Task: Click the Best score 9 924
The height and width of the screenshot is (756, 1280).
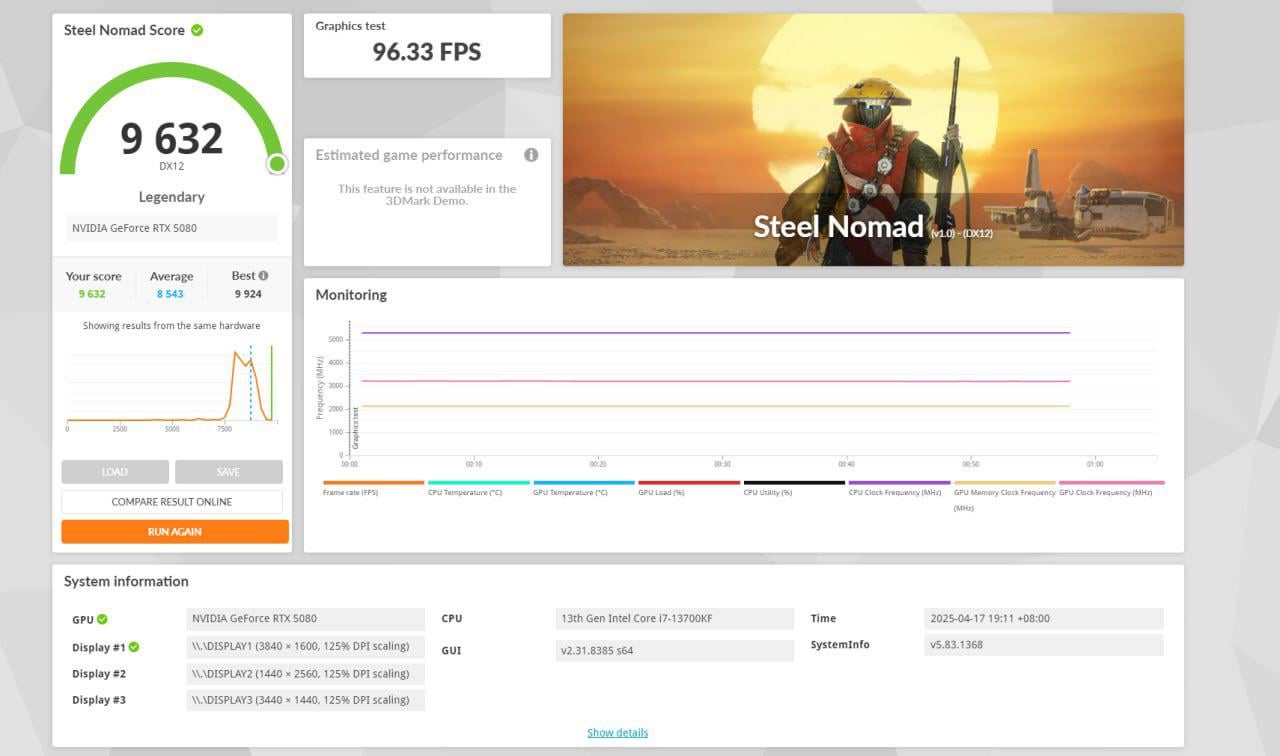Action: pos(249,294)
